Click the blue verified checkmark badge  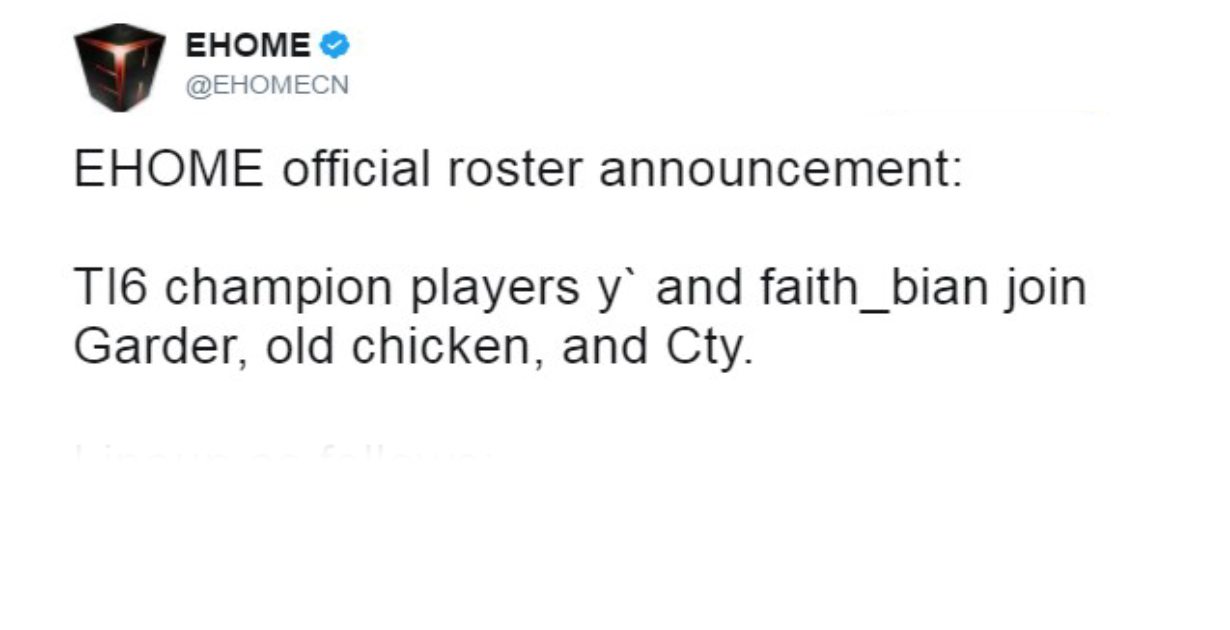[335, 45]
